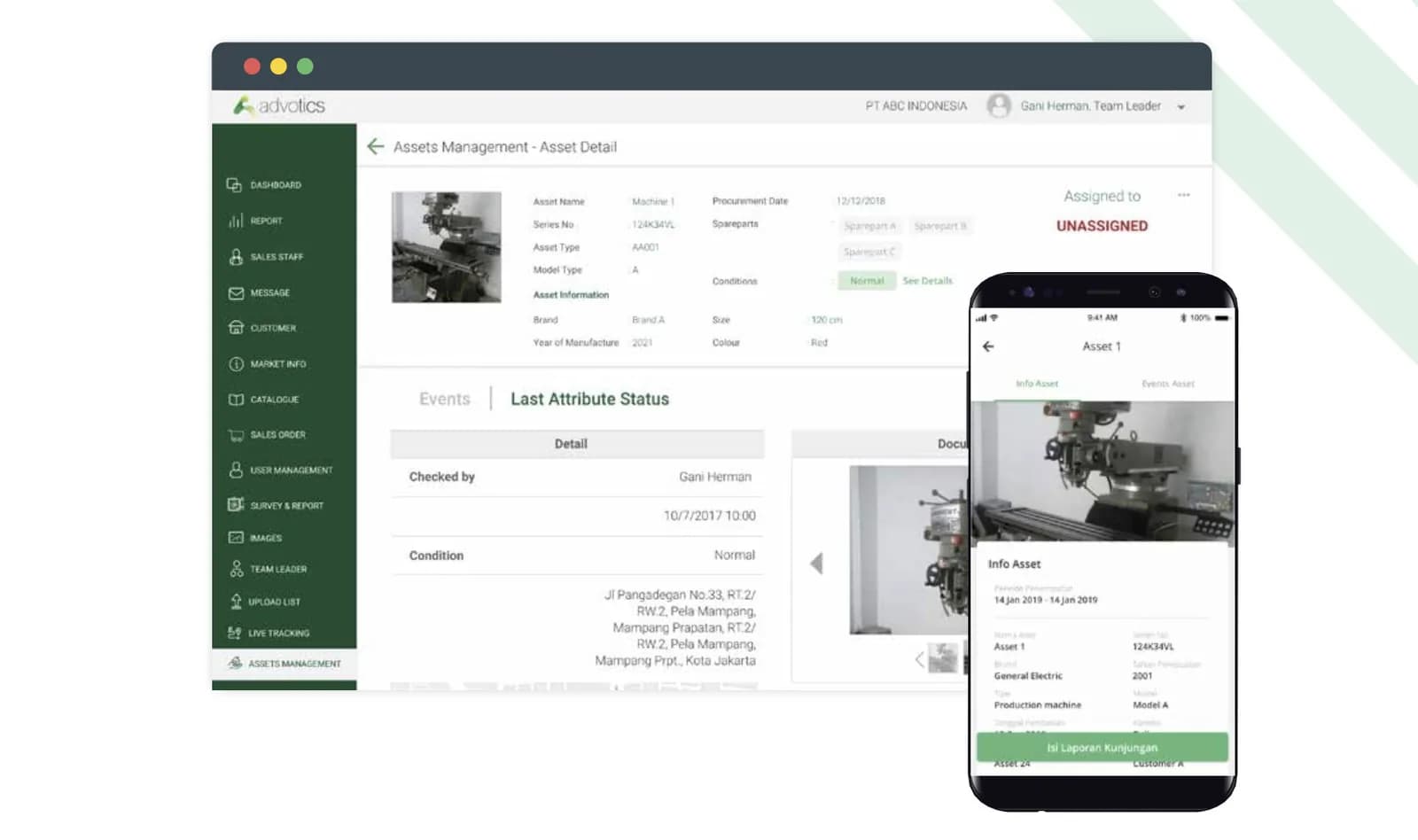The image size is (1418, 840).
Task: Select the Assets Management icon
Action: click(x=235, y=663)
